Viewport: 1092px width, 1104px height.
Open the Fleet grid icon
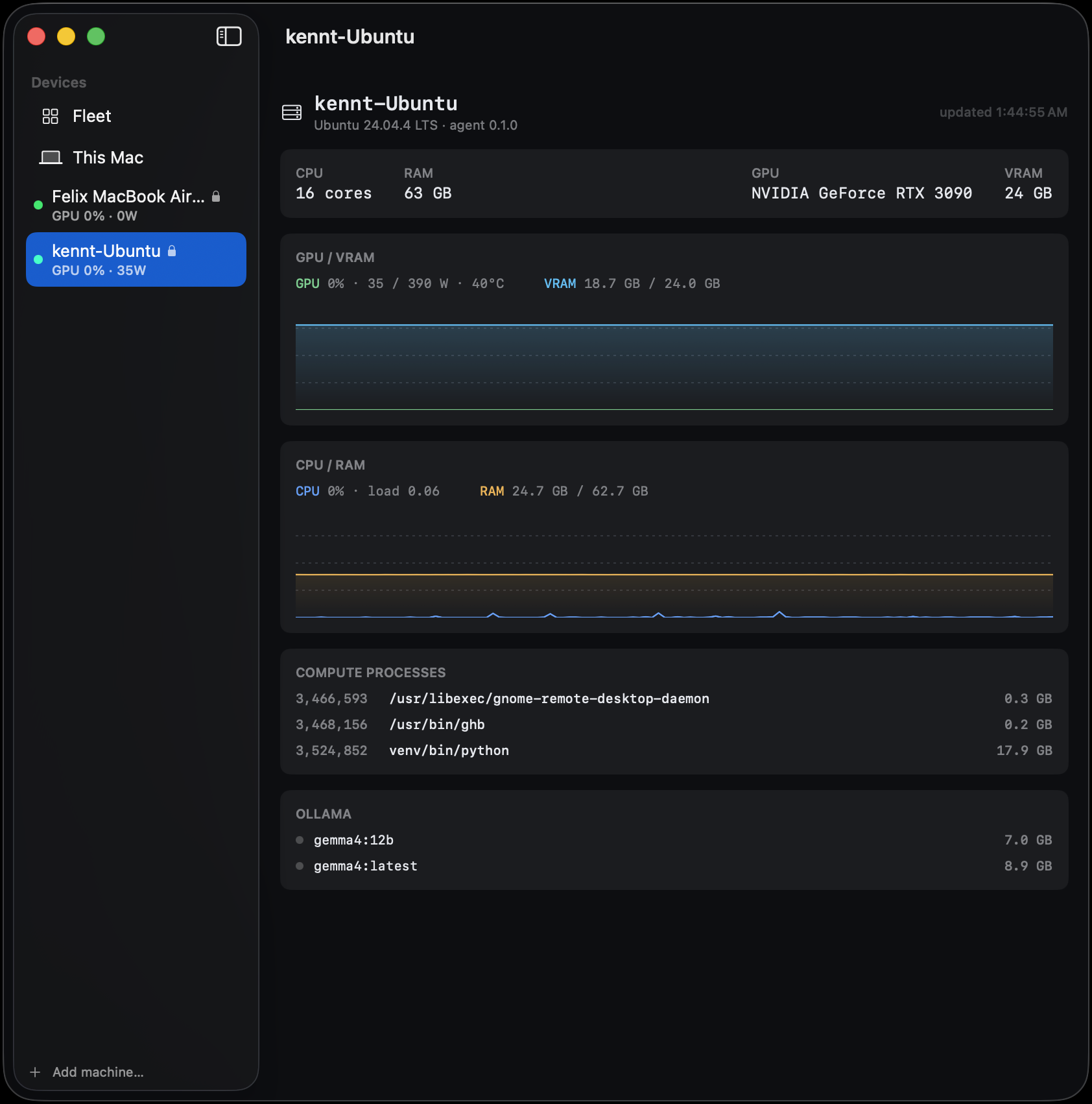pos(51,116)
